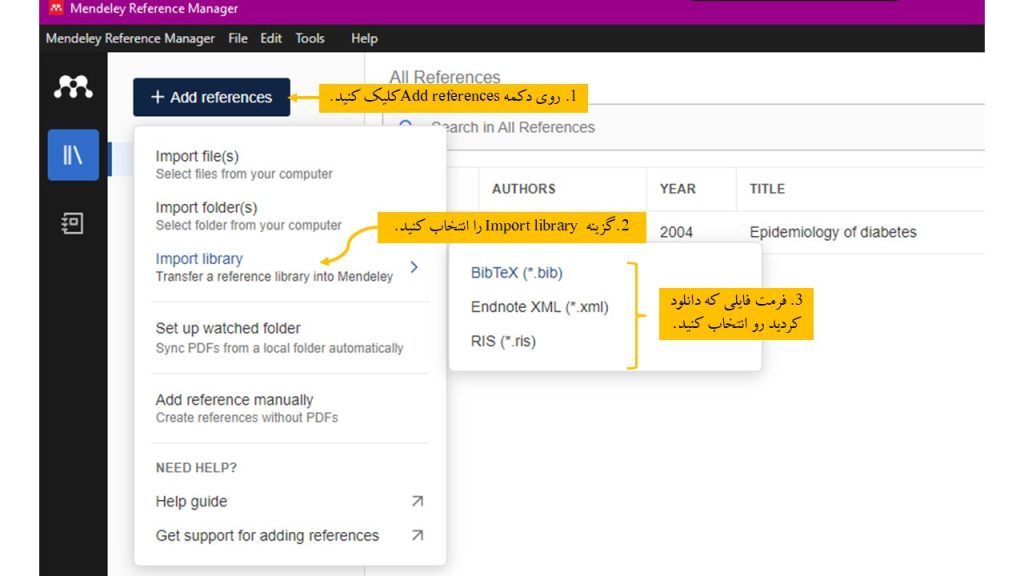The image size is (1024, 576).
Task: Open the Notebook icon in the sidebar
Action: tap(71, 223)
